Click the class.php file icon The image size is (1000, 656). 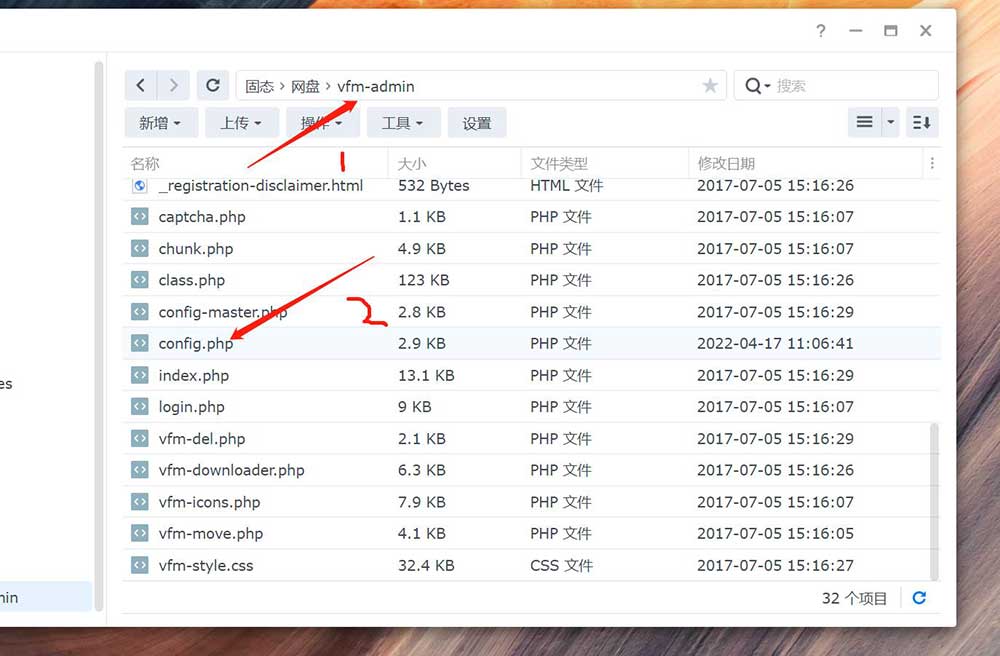pos(140,280)
